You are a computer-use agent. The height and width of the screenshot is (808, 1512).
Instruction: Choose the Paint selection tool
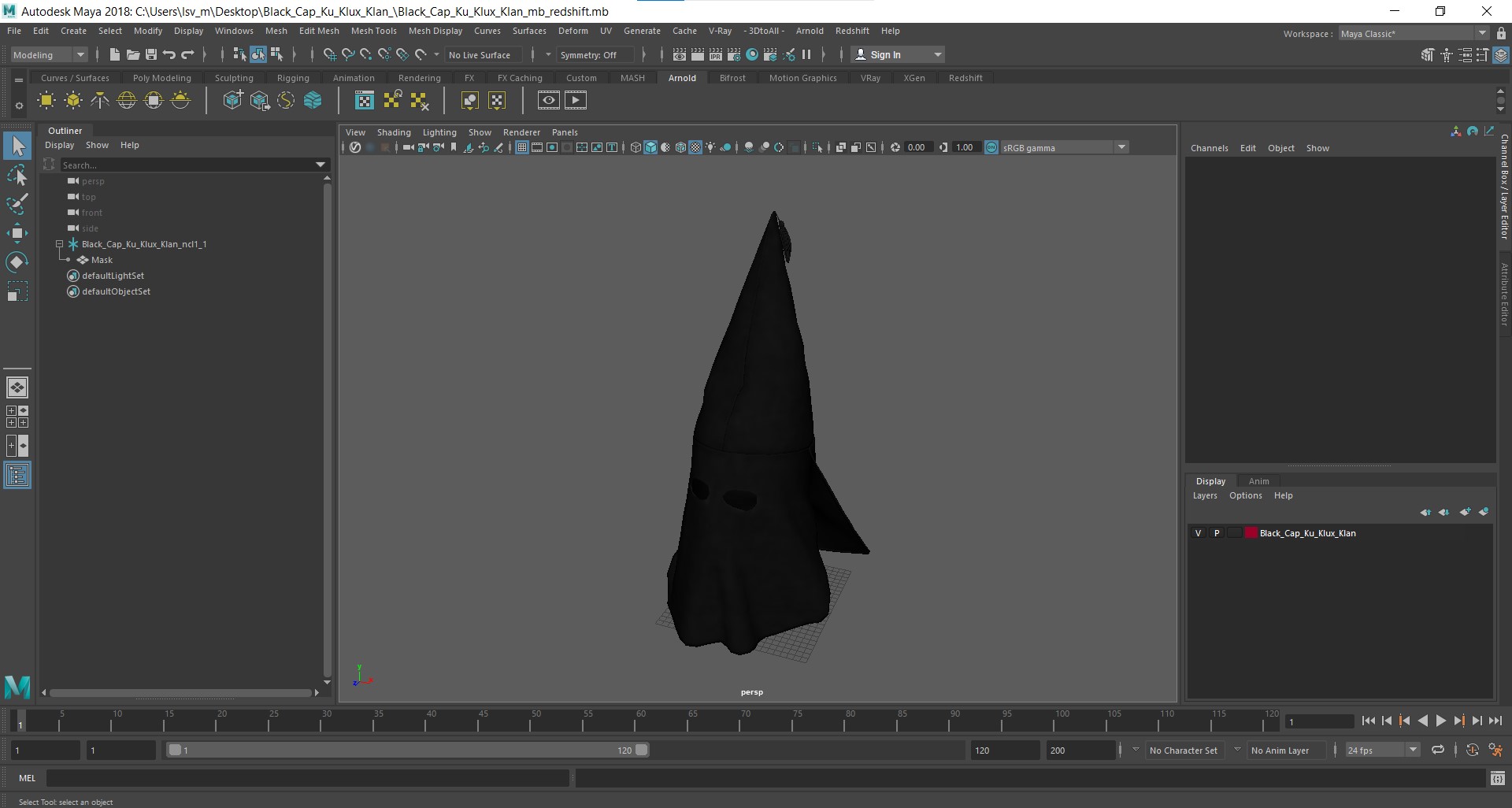(17, 204)
